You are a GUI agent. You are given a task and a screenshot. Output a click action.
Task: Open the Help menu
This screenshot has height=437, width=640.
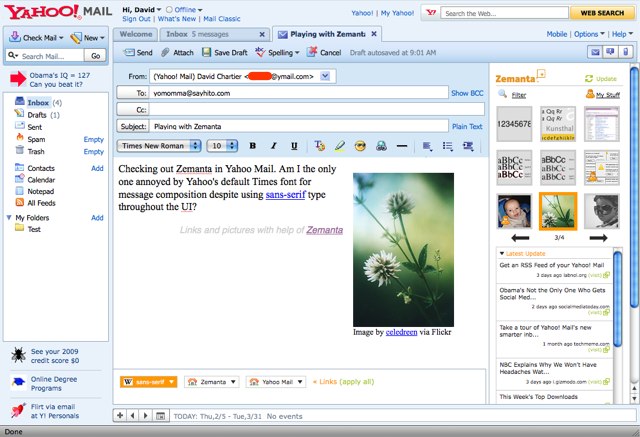point(622,34)
